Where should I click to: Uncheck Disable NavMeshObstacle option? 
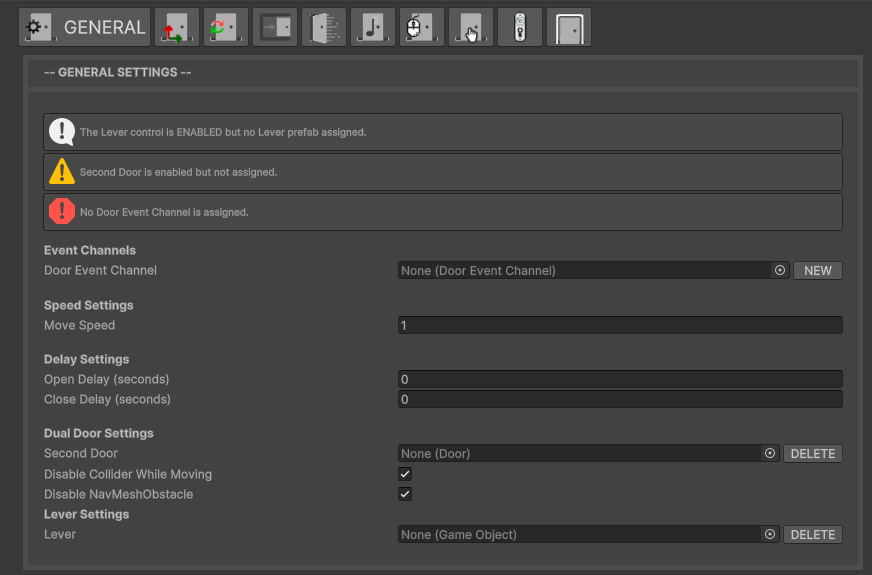coord(405,494)
